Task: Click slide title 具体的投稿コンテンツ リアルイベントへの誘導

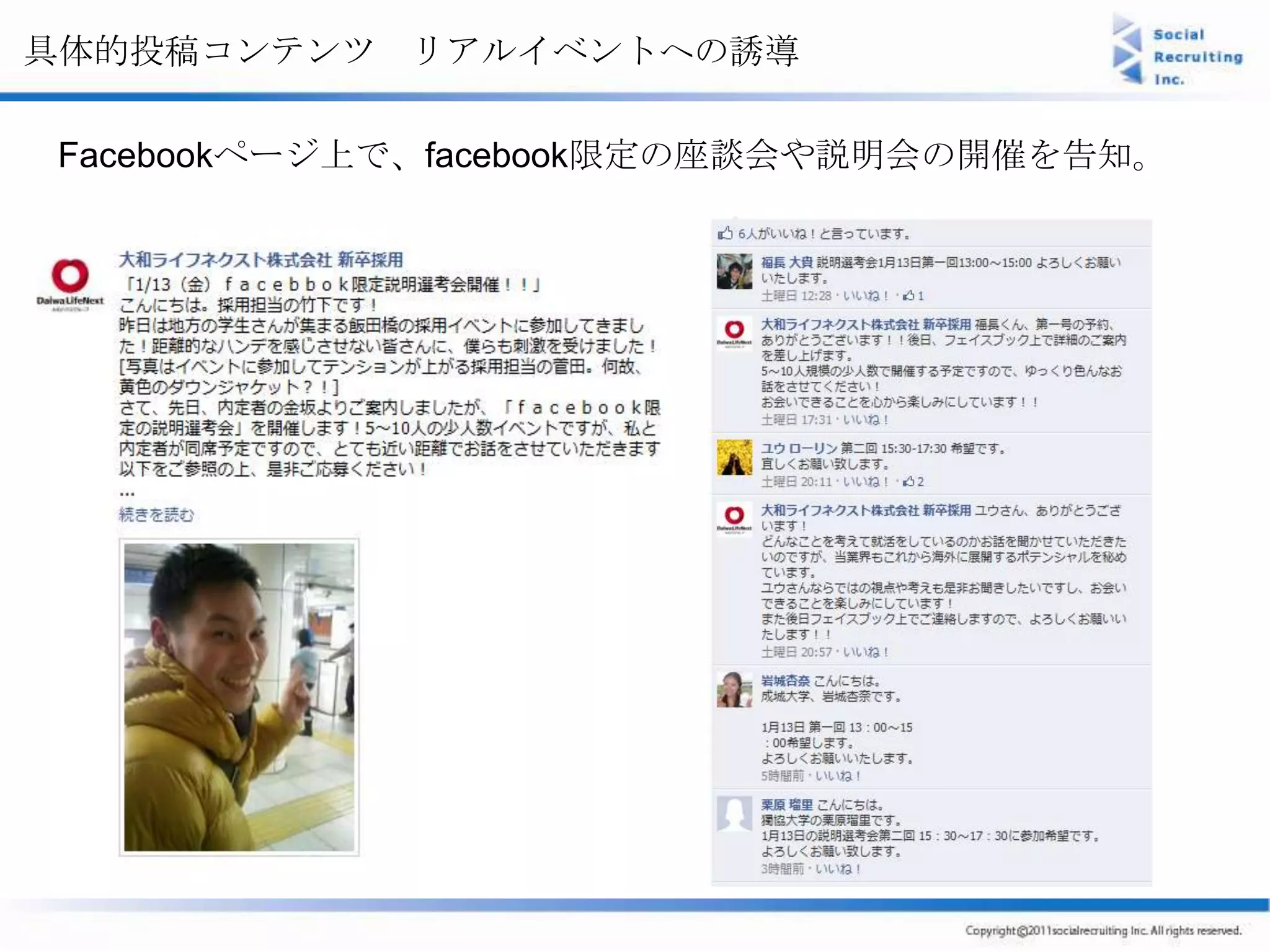Action: [412, 51]
